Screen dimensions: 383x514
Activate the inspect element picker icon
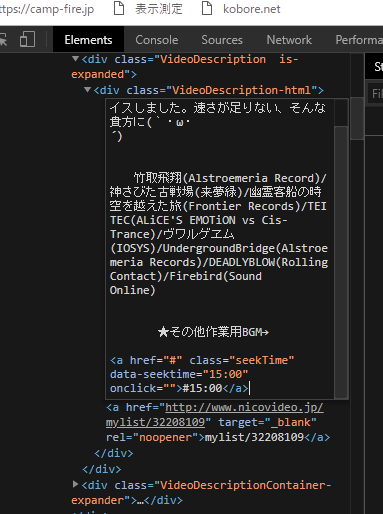[3, 40]
